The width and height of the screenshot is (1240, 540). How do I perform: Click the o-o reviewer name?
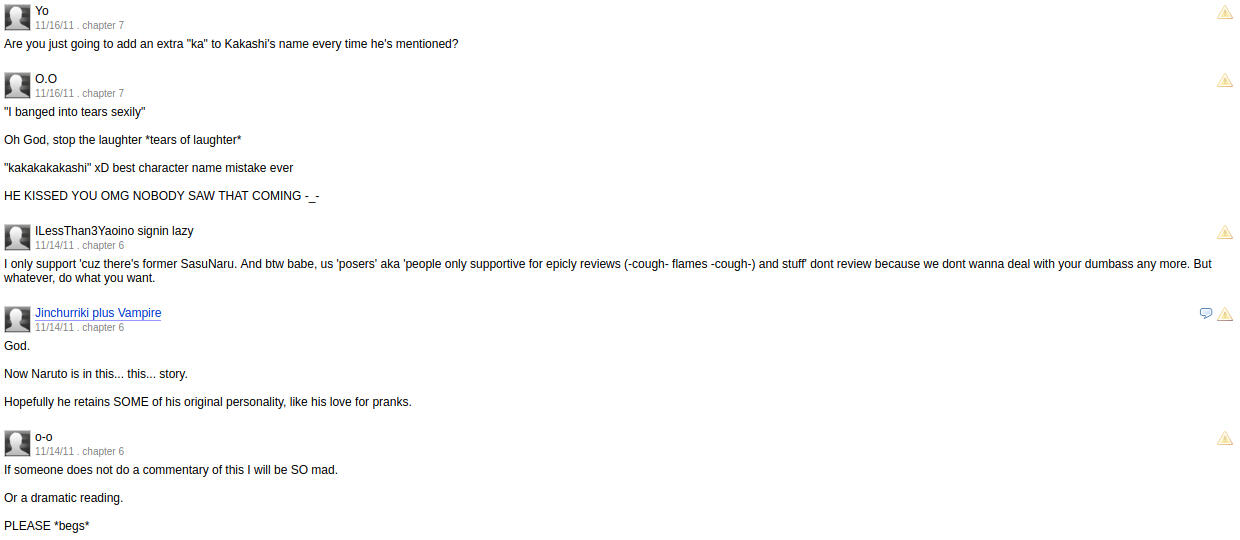[x=44, y=437]
